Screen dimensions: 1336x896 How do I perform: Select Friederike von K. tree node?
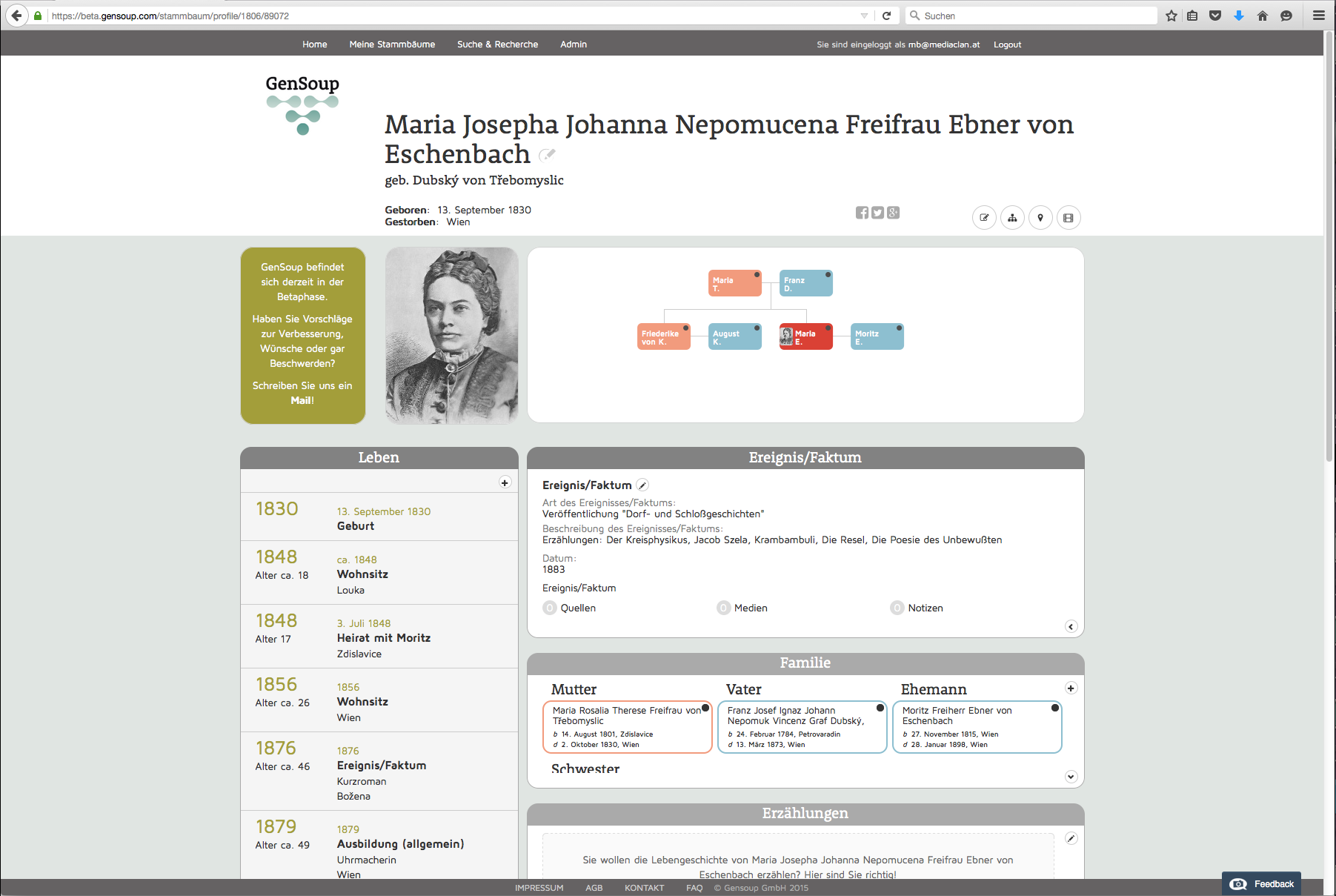(x=663, y=336)
